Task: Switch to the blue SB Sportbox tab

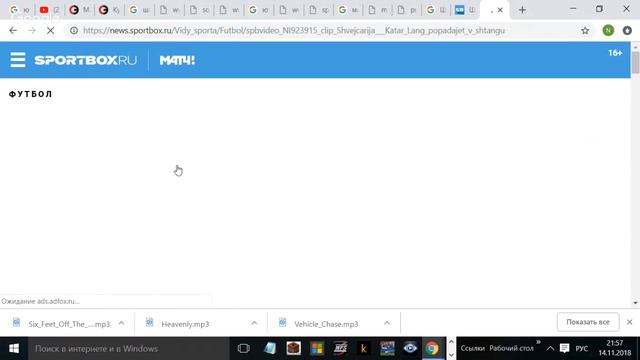Action: (465, 10)
